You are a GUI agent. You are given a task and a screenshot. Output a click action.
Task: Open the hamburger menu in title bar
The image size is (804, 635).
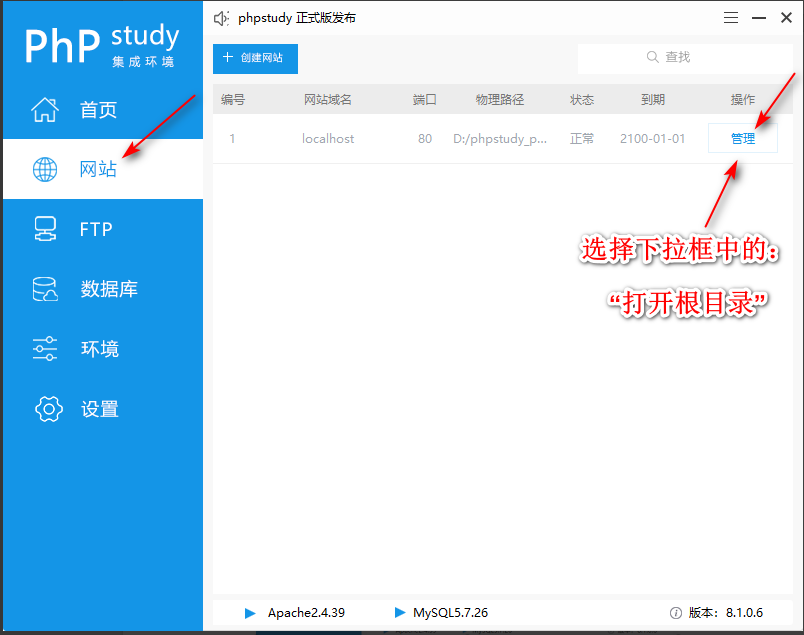731,18
